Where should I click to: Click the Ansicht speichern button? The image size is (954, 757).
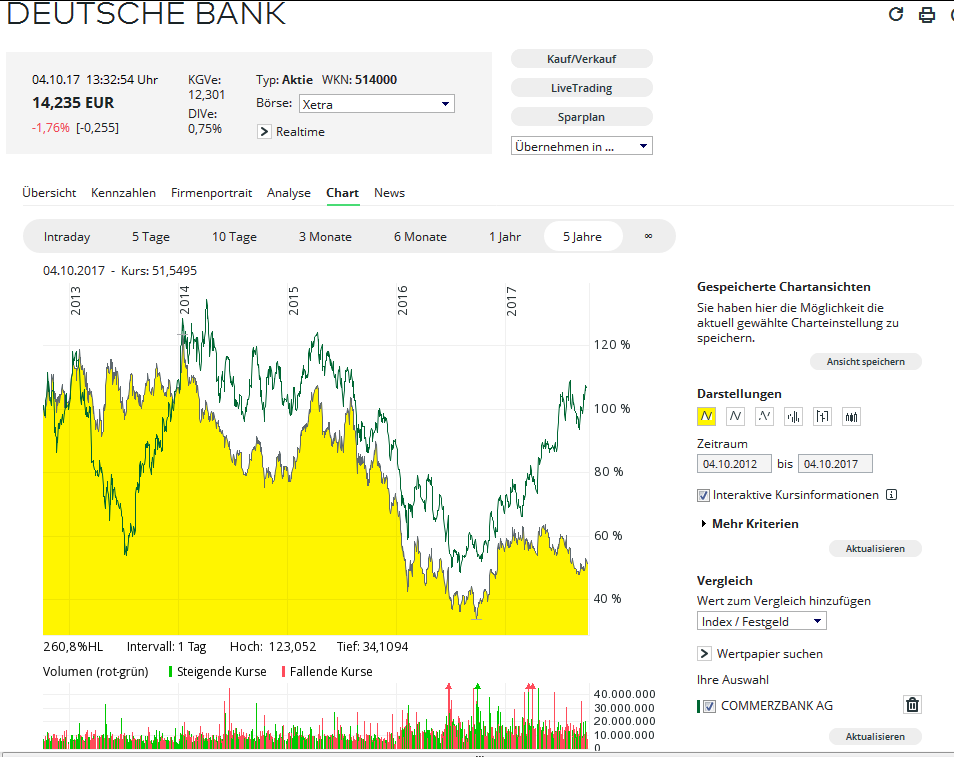point(865,361)
